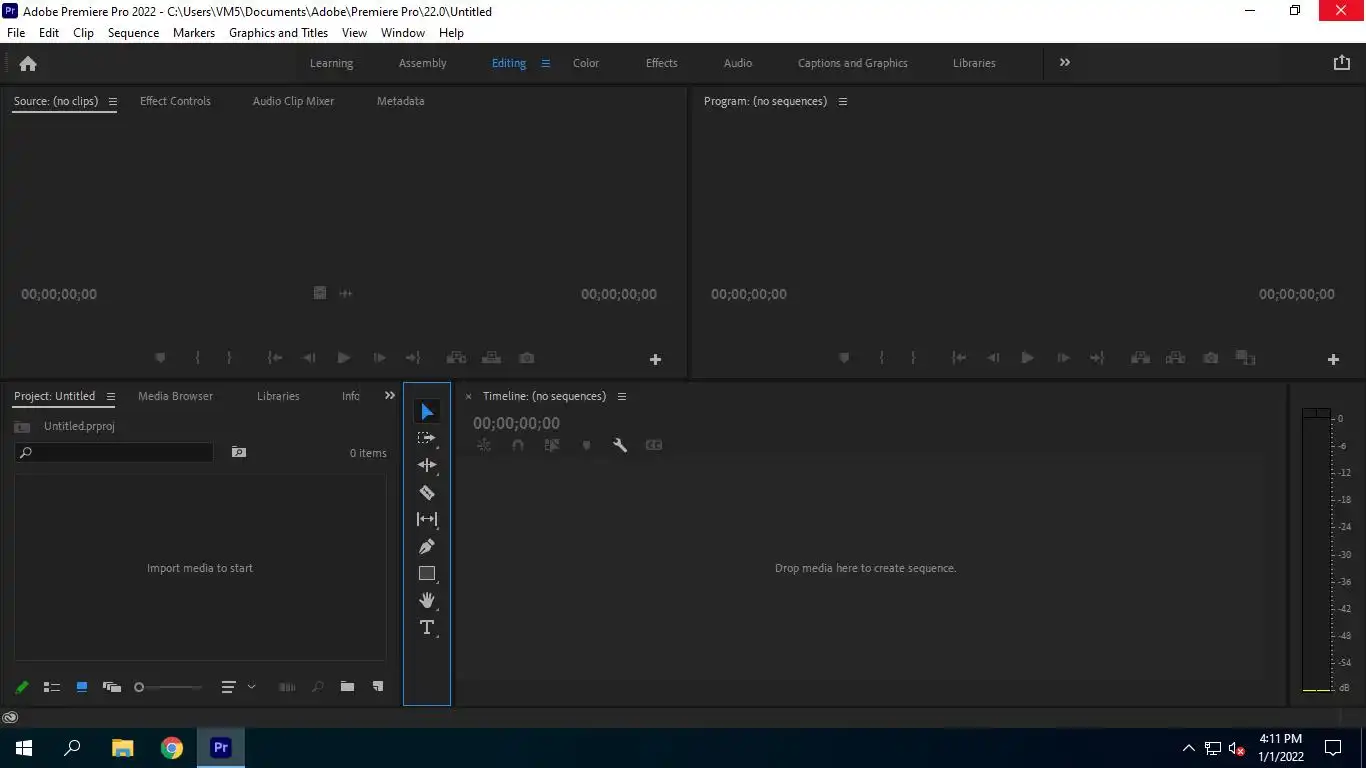The width and height of the screenshot is (1366, 768).
Task: Click Create New Search Bin icon
Action: pyautogui.click(x=238, y=452)
